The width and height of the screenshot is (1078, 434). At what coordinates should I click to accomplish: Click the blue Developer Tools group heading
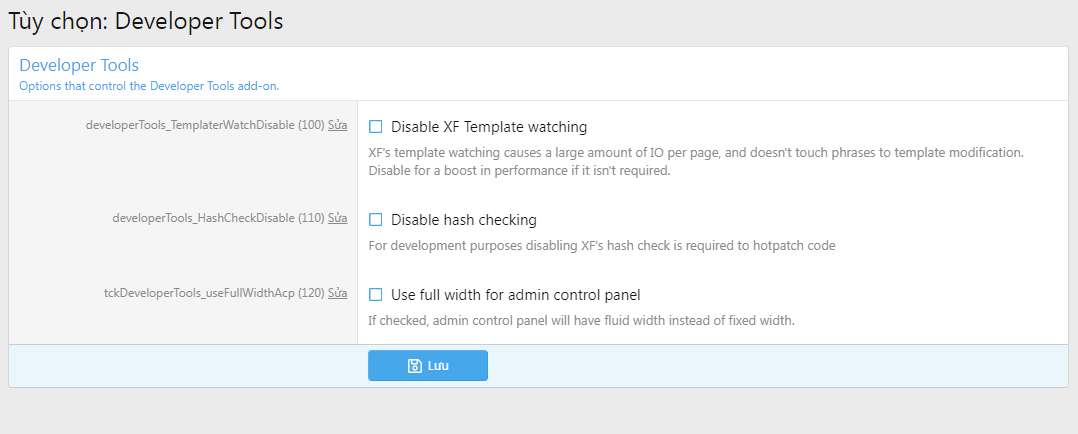coord(79,65)
